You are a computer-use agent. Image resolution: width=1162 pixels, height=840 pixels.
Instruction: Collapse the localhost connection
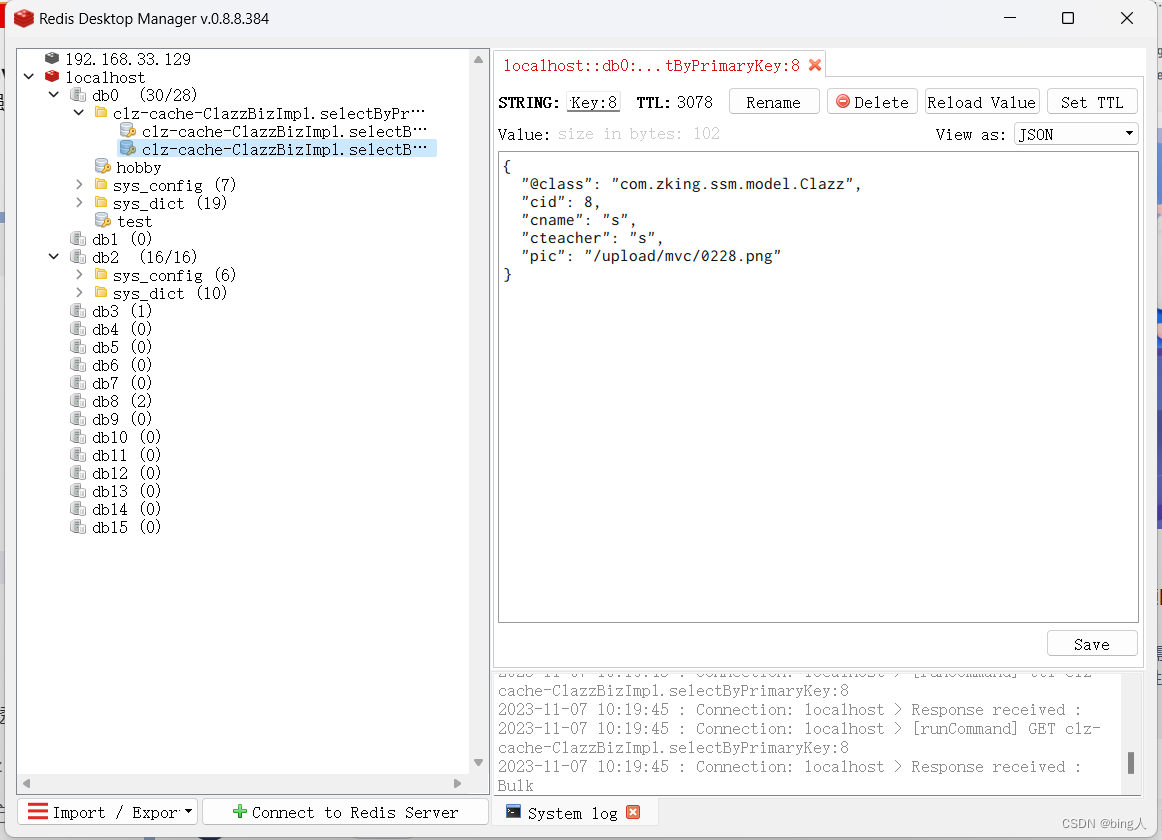coord(28,76)
